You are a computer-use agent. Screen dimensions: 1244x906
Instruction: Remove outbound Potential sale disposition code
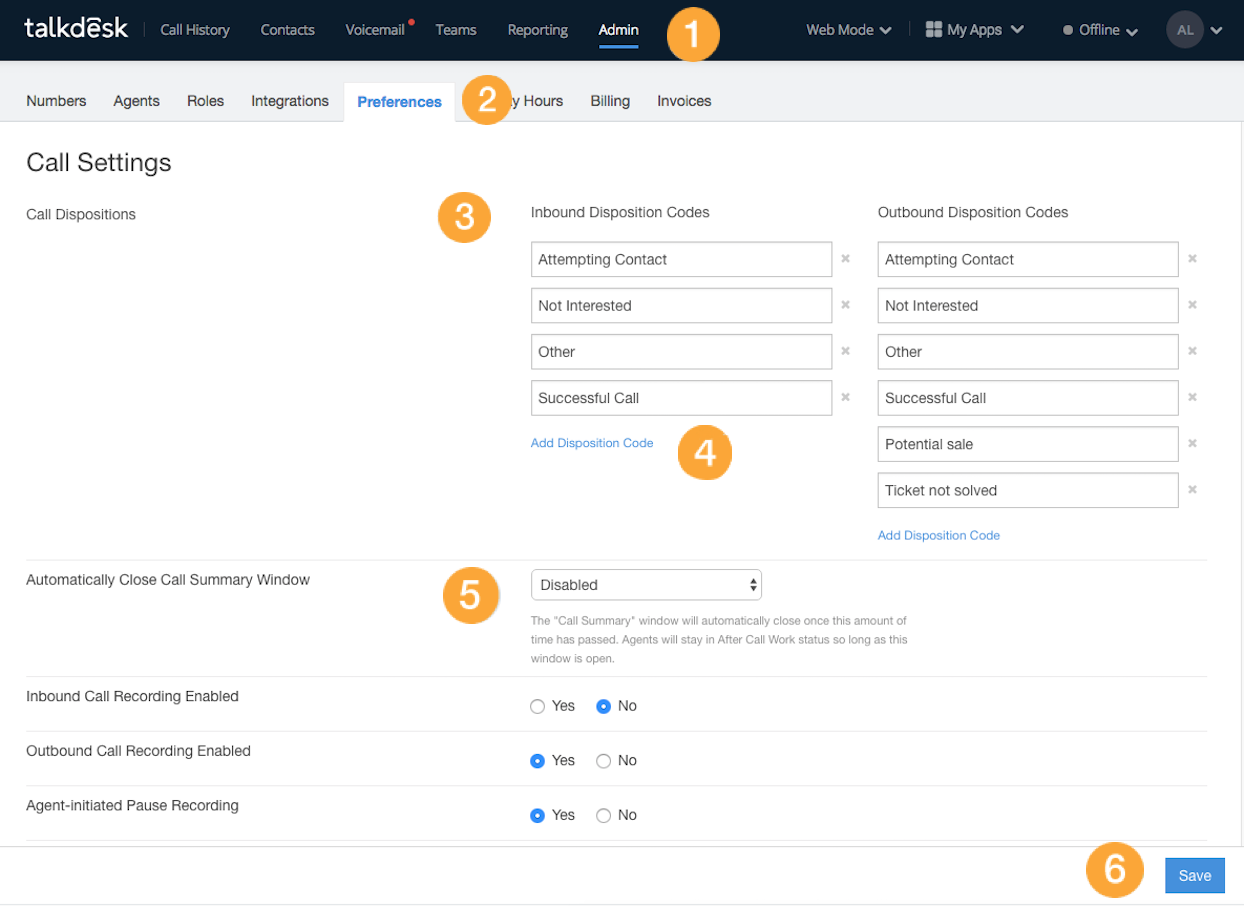coord(1192,442)
